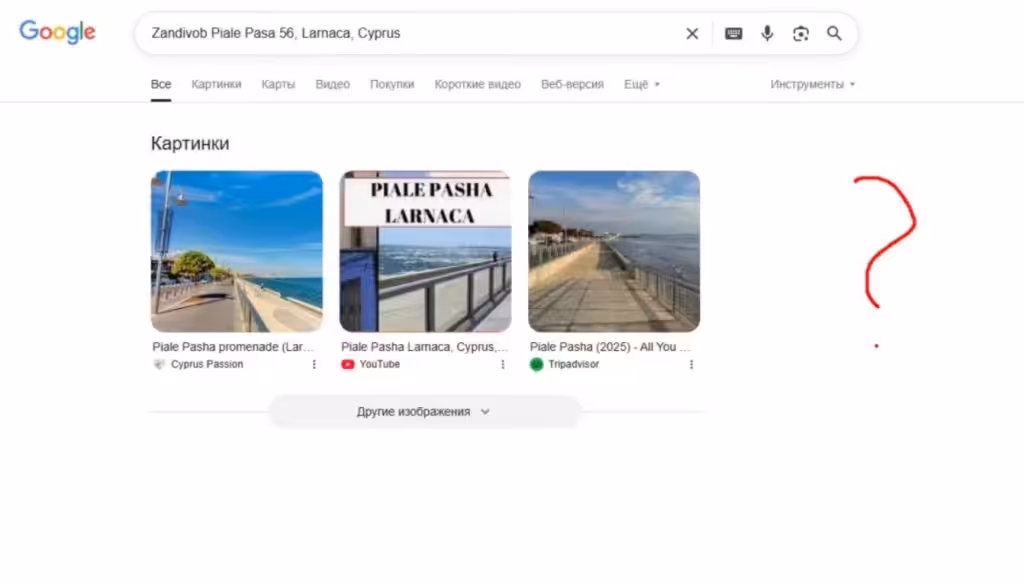Expand the Ещё dropdown menu
Viewport: 1024px width, 584px height.
click(x=642, y=84)
